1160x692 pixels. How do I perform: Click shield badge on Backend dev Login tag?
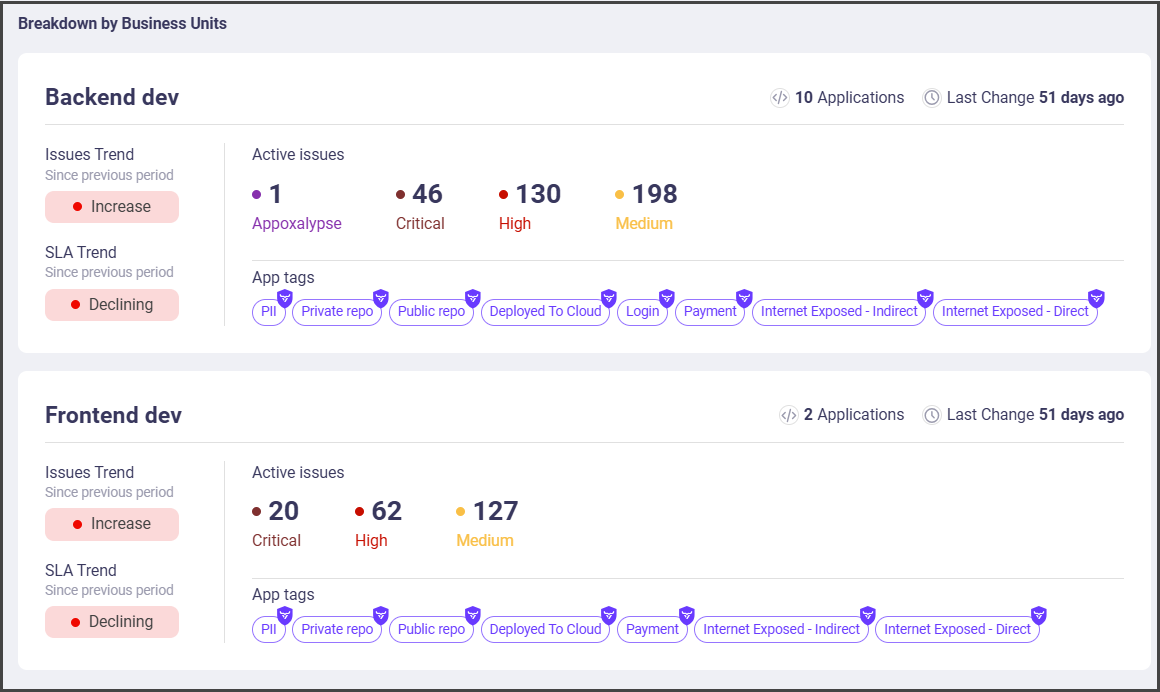click(x=667, y=297)
